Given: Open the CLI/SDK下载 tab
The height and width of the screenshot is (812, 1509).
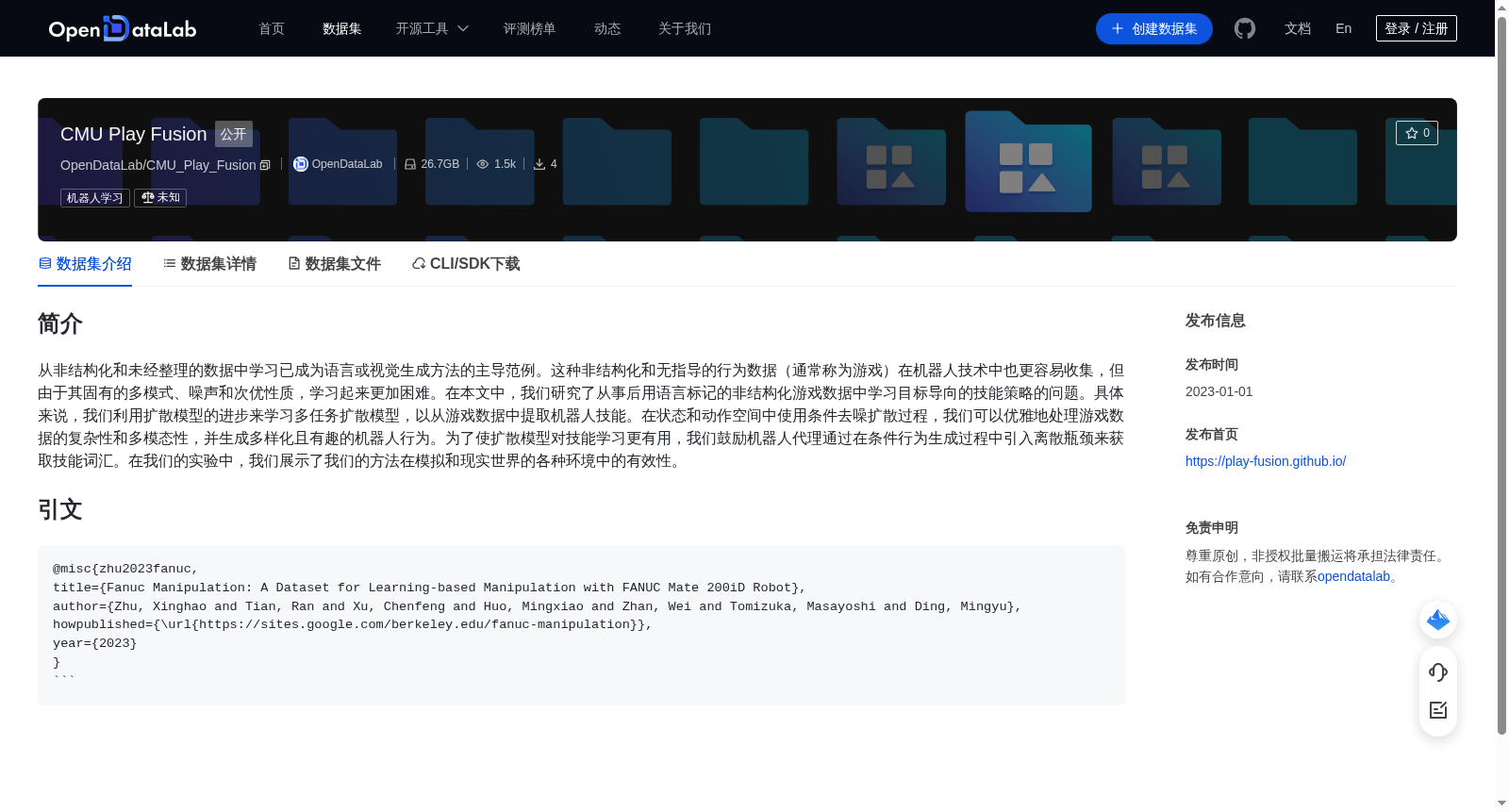Looking at the screenshot, I should point(466,264).
